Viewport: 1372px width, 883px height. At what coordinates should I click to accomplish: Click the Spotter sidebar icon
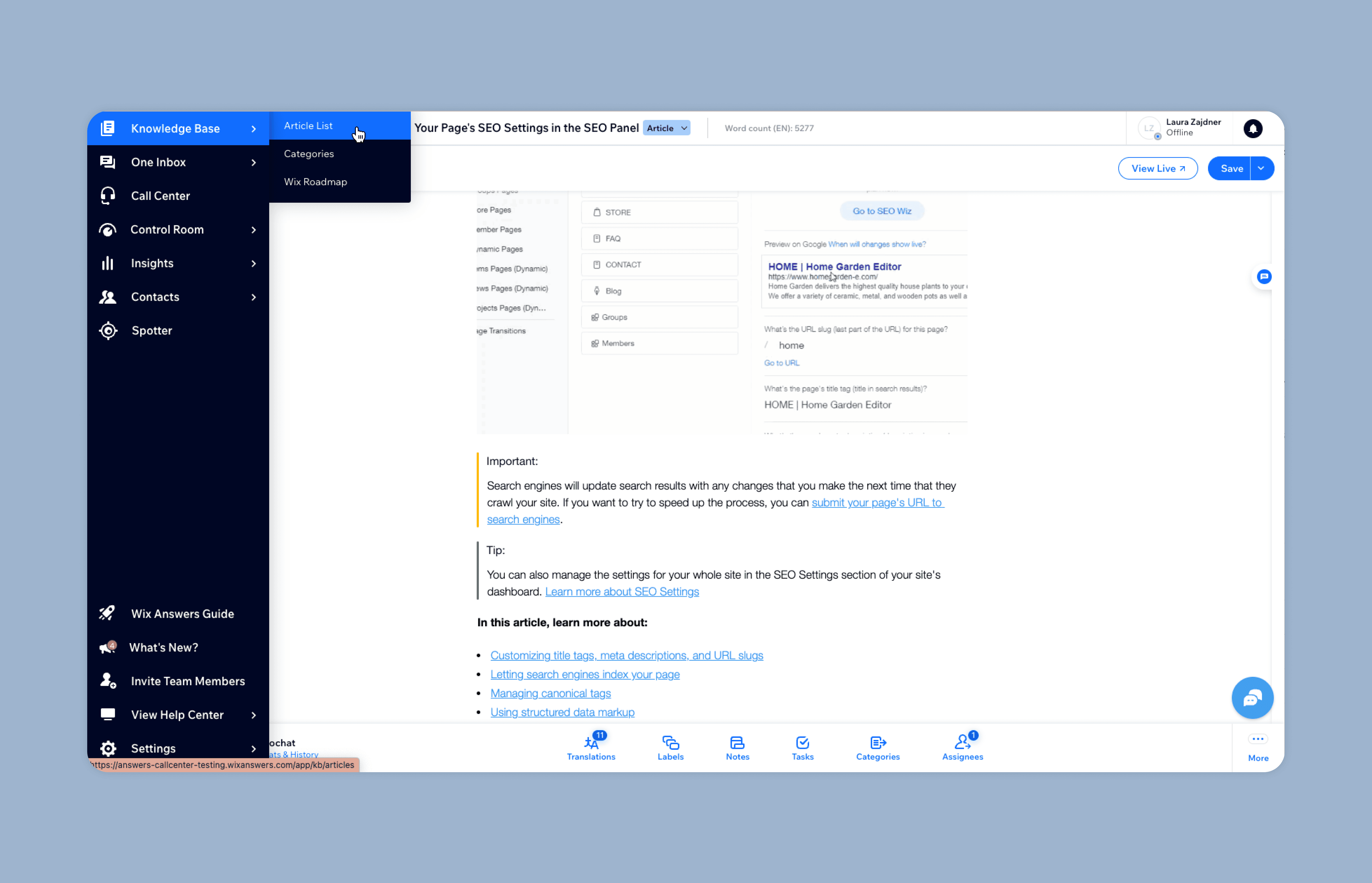pos(108,331)
